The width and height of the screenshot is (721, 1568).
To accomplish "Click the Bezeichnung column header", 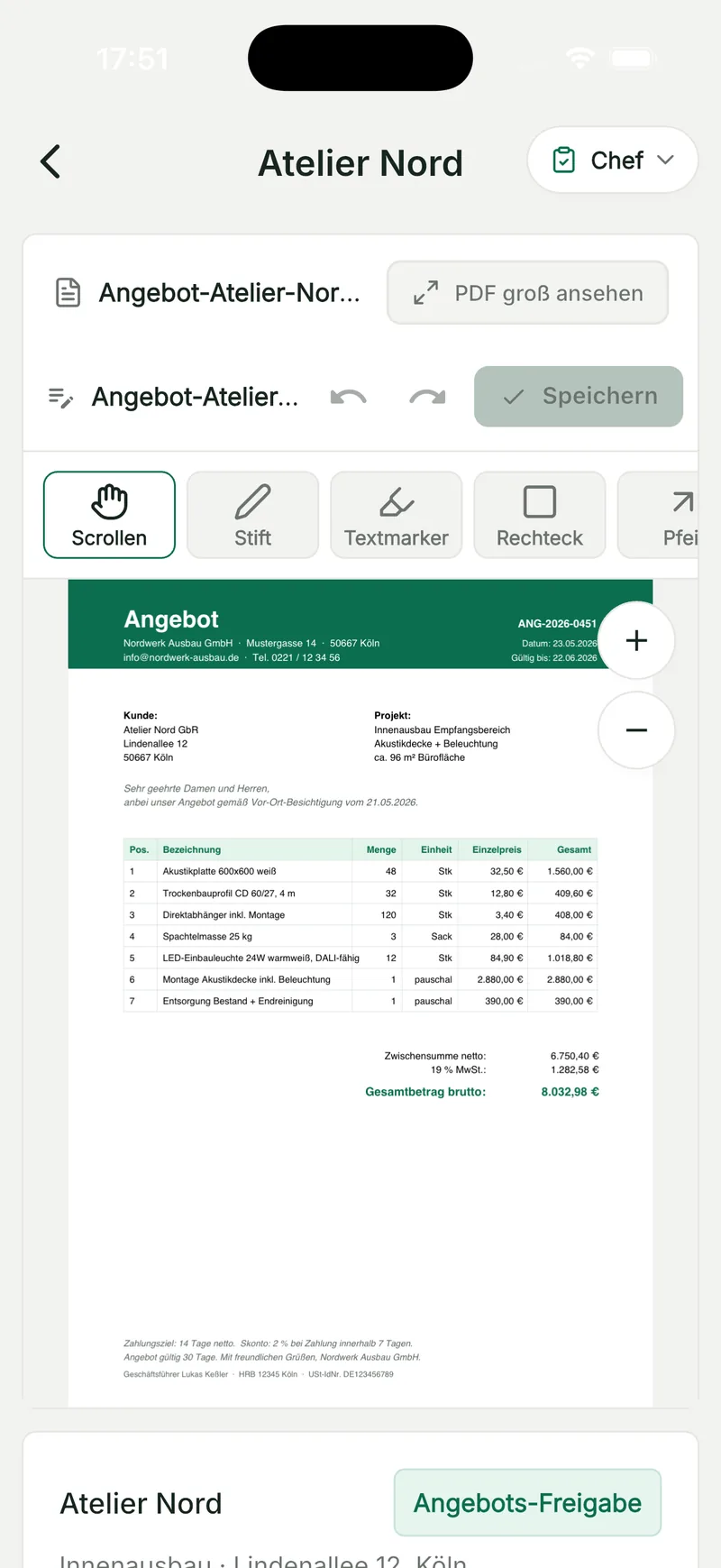I will [x=191, y=850].
